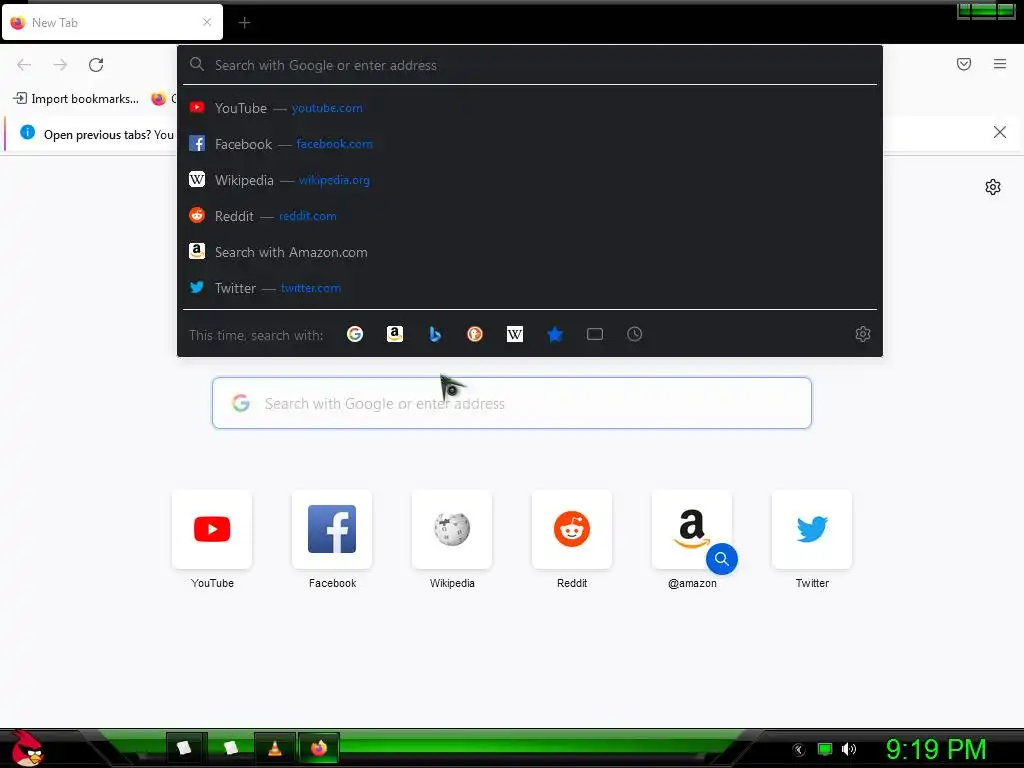Viewport: 1024px width, 768px height.
Task: Expand hidden tray icons arrow
Action: [x=799, y=750]
